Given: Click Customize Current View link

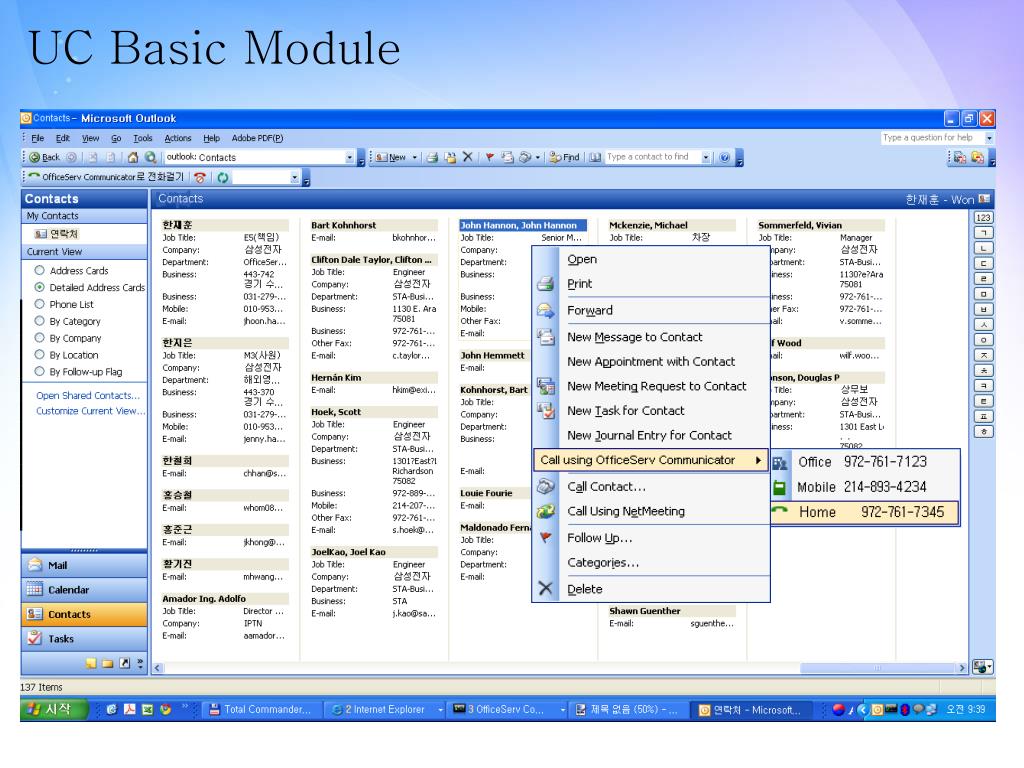Looking at the screenshot, I should pyautogui.click(x=91, y=411).
